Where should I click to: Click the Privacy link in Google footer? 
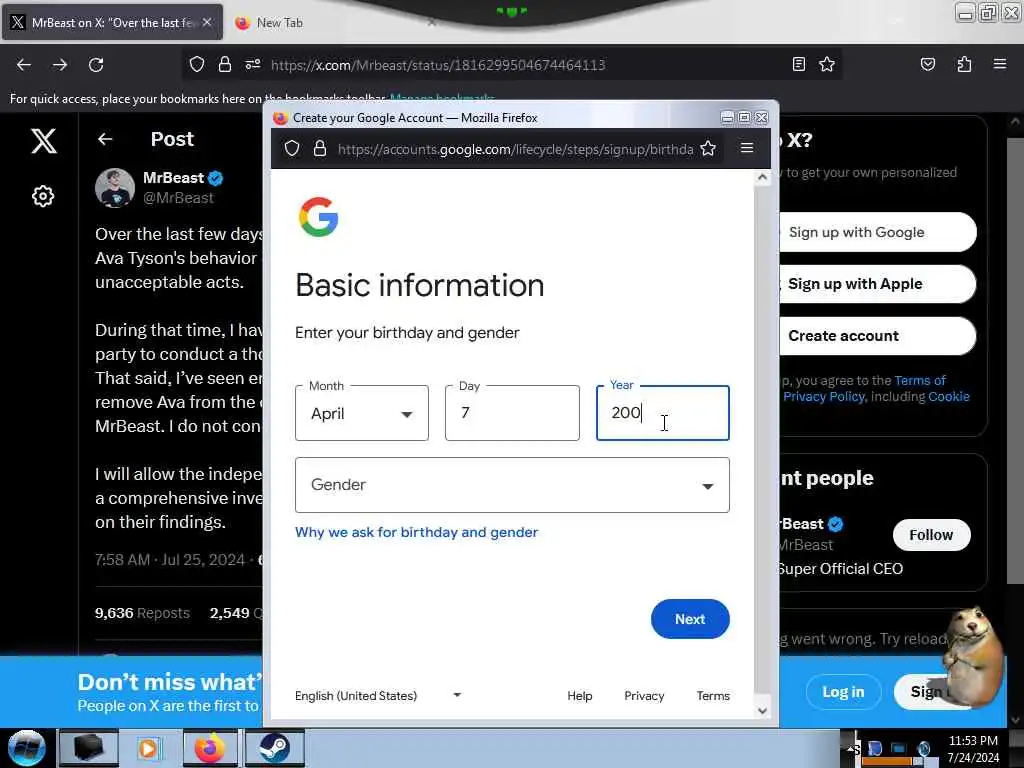tap(644, 696)
